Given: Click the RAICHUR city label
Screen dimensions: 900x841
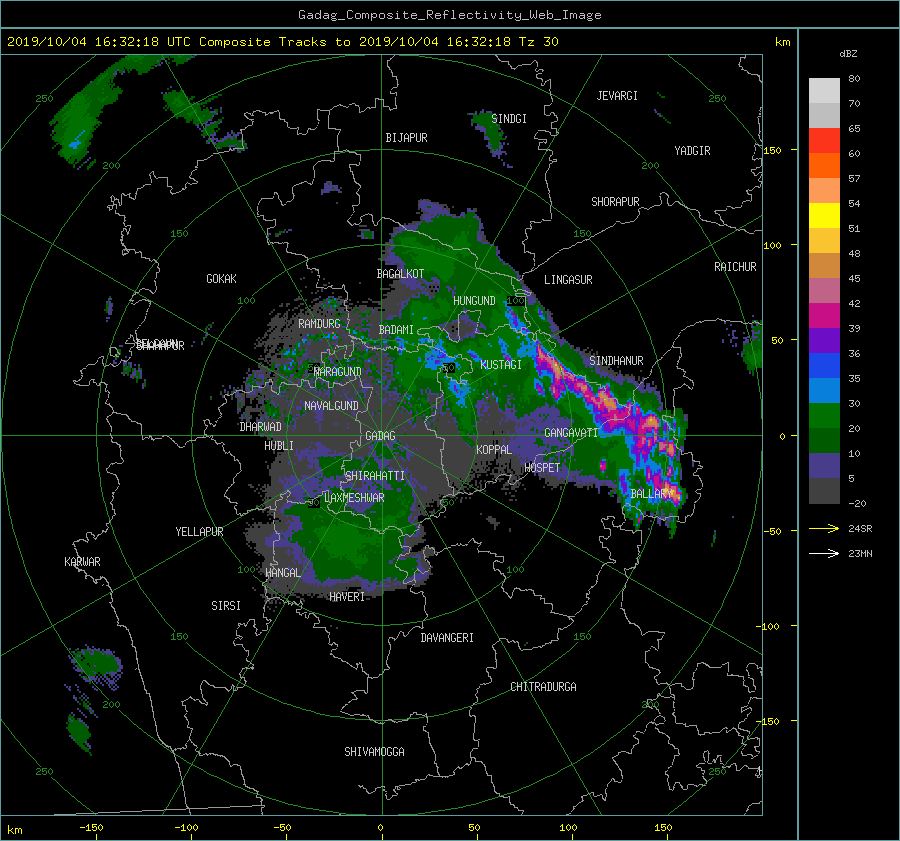Looking at the screenshot, I should 735,267.
